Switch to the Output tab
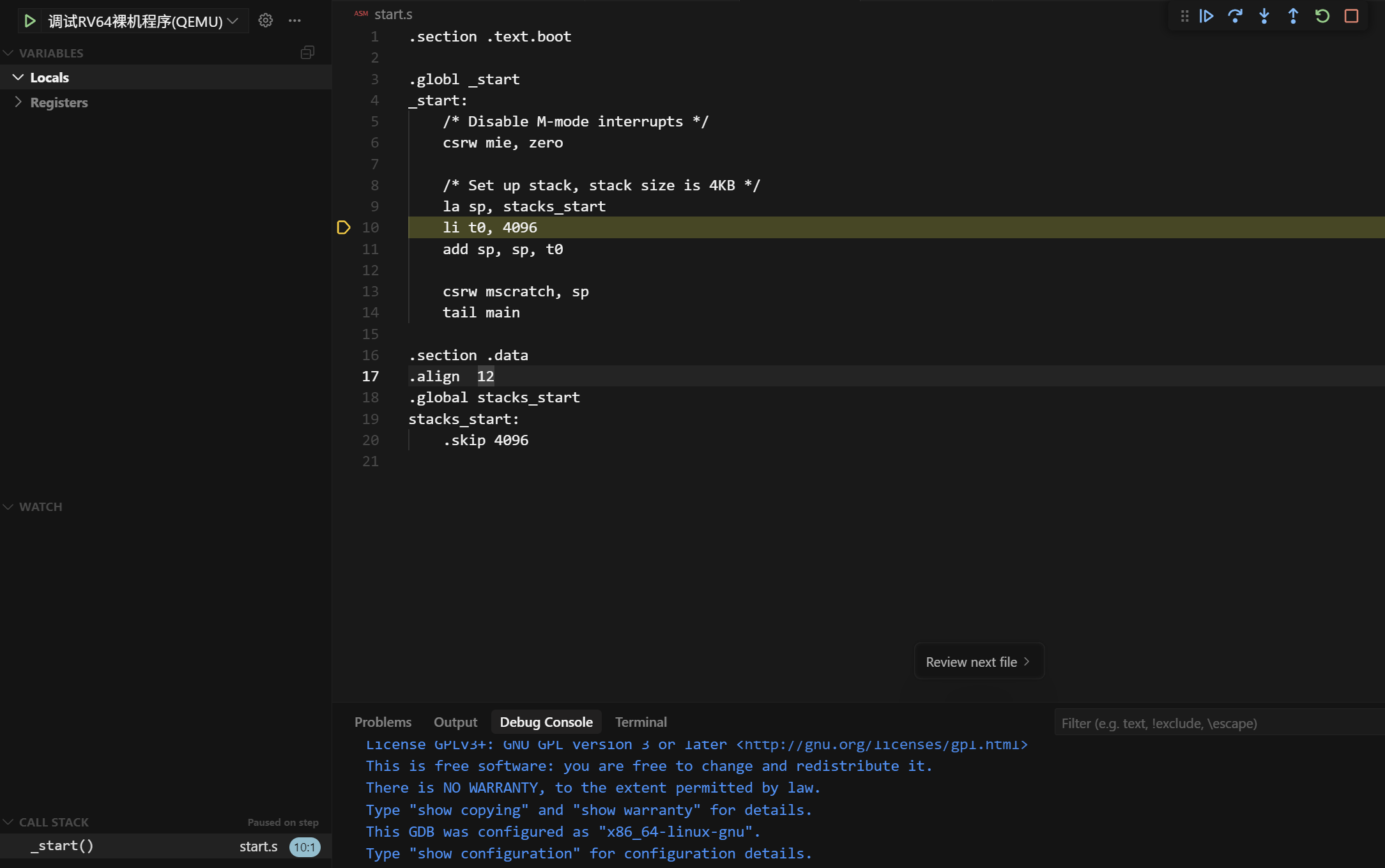 (455, 722)
